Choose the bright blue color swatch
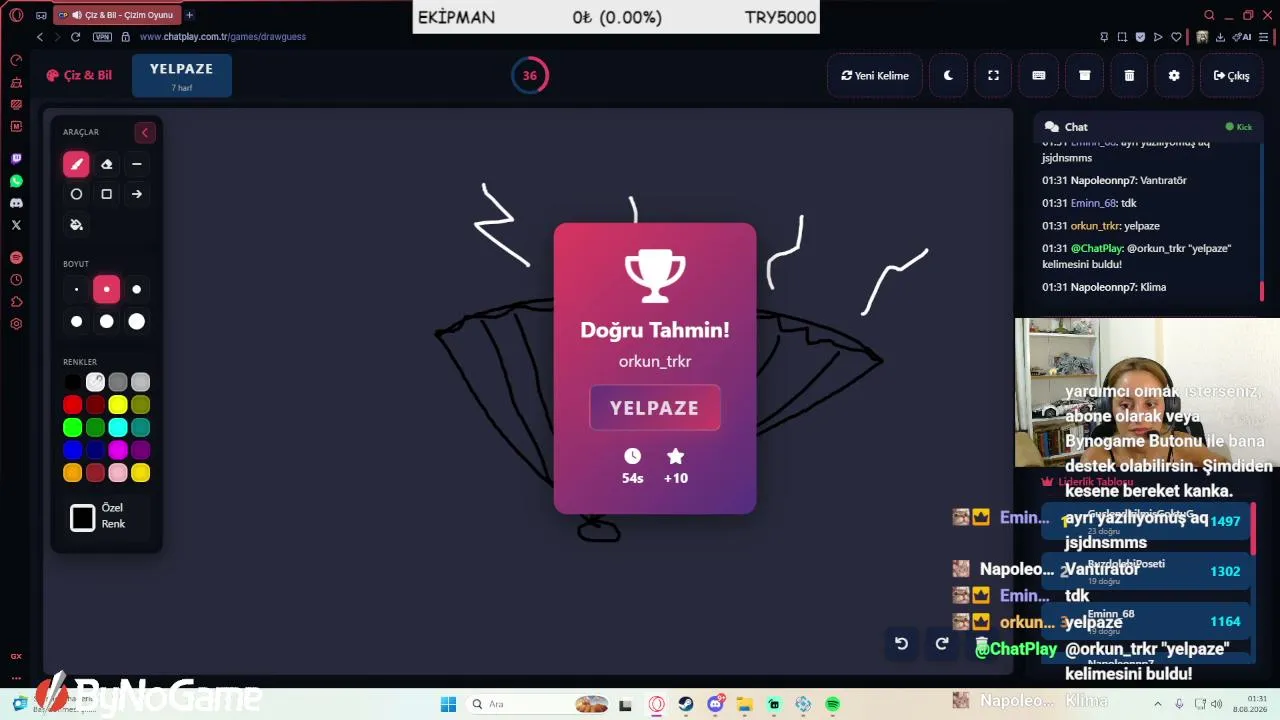This screenshot has height=720, width=1280. (73, 450)
